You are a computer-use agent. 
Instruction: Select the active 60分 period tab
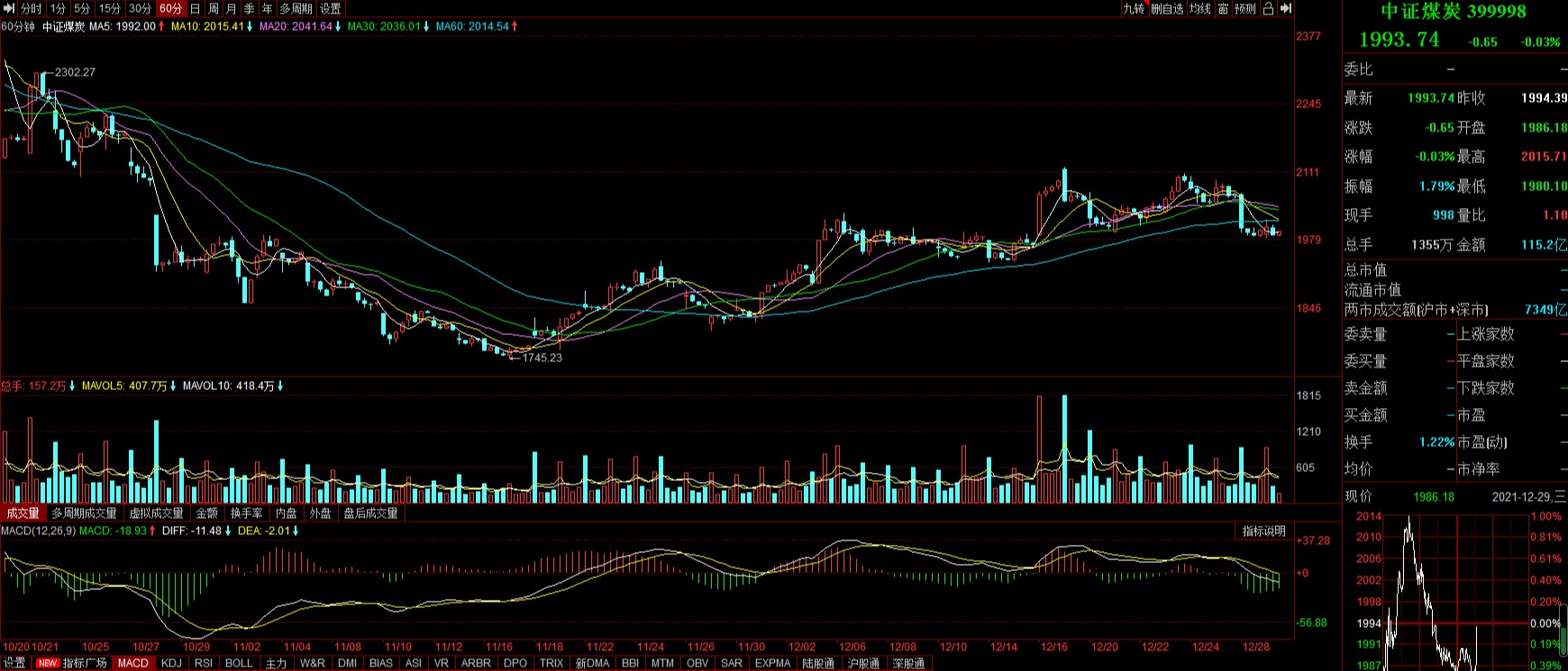170,8
